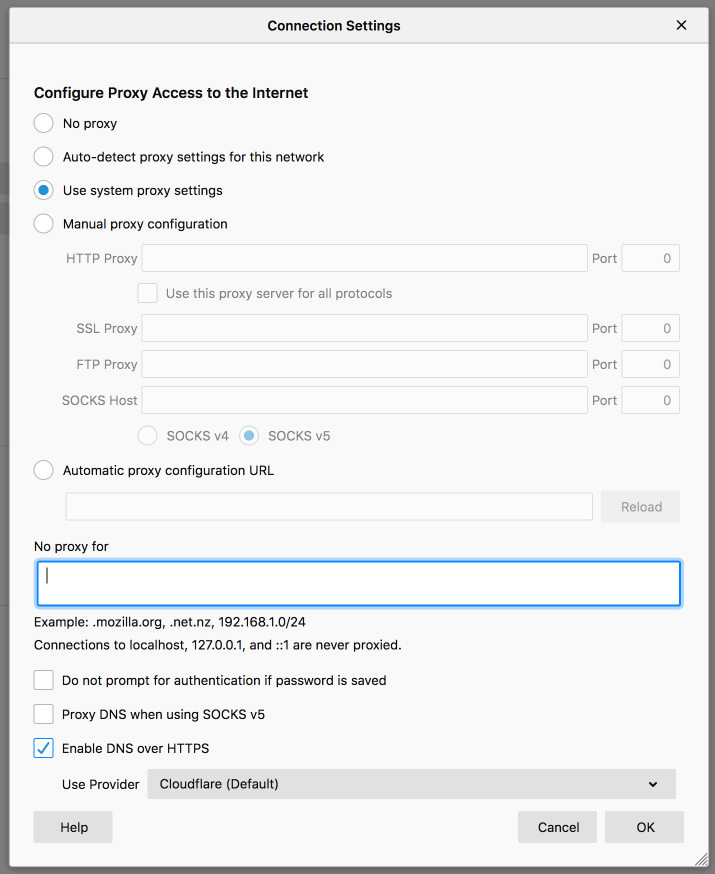This screenshot has height=874, width=715.
Task: Click OK to confirm settings
Action: pos(644,827)
